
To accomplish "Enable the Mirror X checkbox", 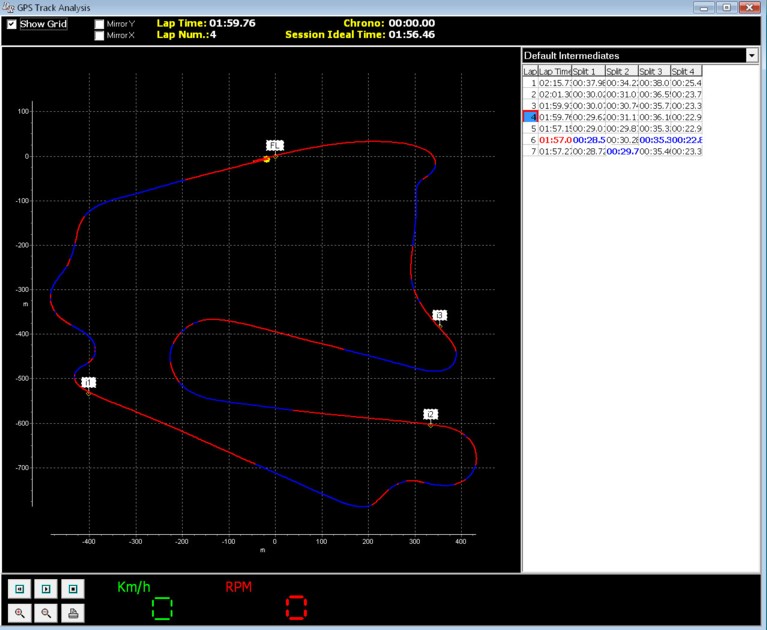I will tap(99, 35).
